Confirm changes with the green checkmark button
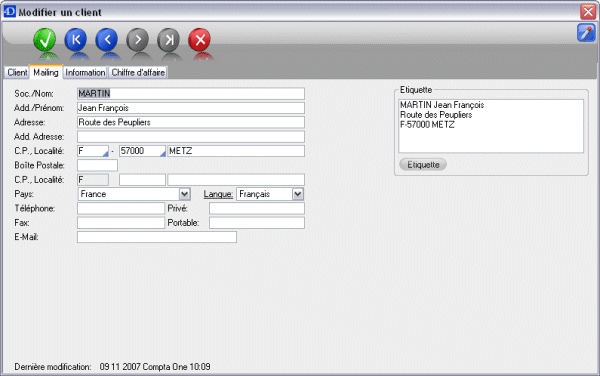The width and height of the screenshot is (600, 376). point(45,40)
